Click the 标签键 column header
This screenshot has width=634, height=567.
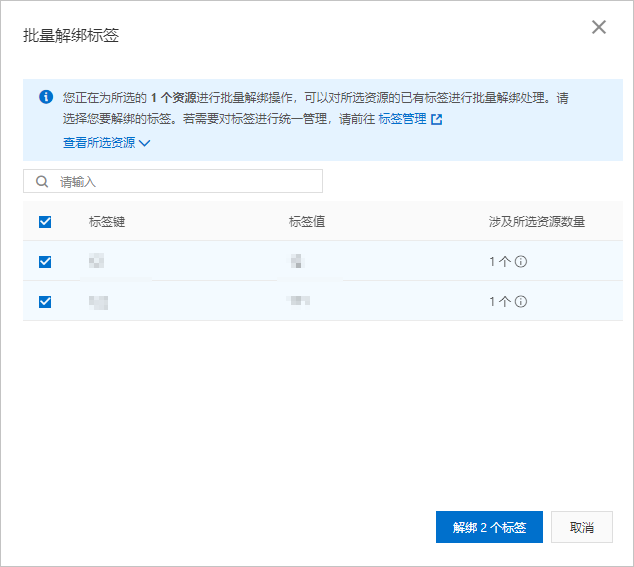pyautogui.click(x=107, y=222)
